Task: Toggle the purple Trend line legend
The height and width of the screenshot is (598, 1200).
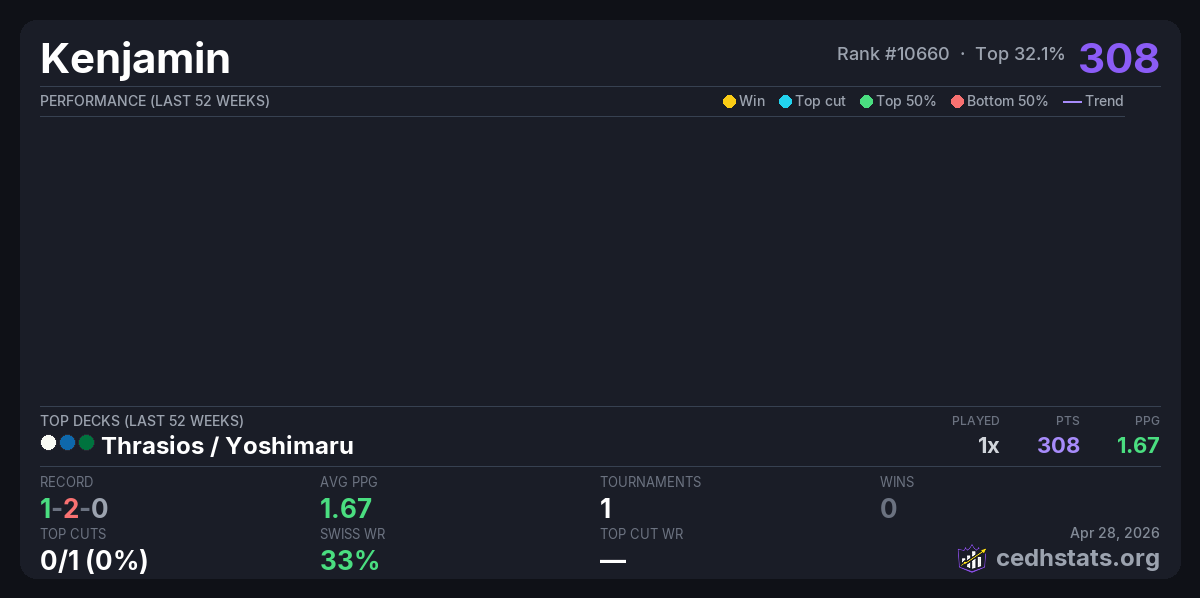Action: (1072, 101)
